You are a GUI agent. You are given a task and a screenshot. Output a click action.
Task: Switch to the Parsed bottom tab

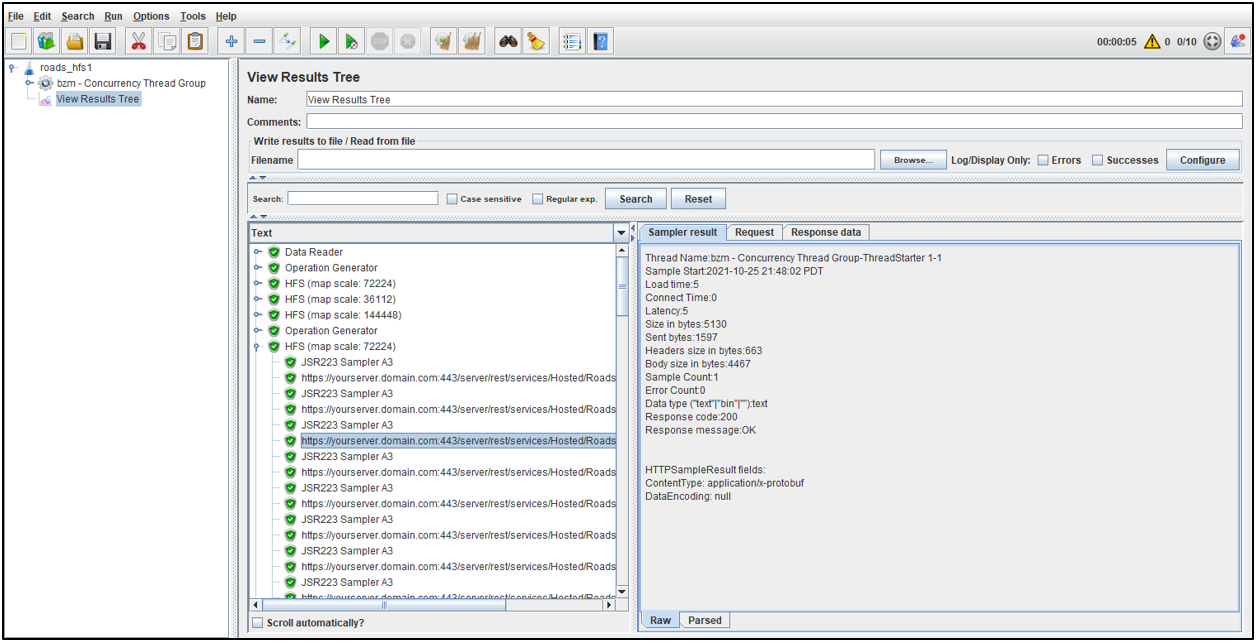click(x=704, y=620)
